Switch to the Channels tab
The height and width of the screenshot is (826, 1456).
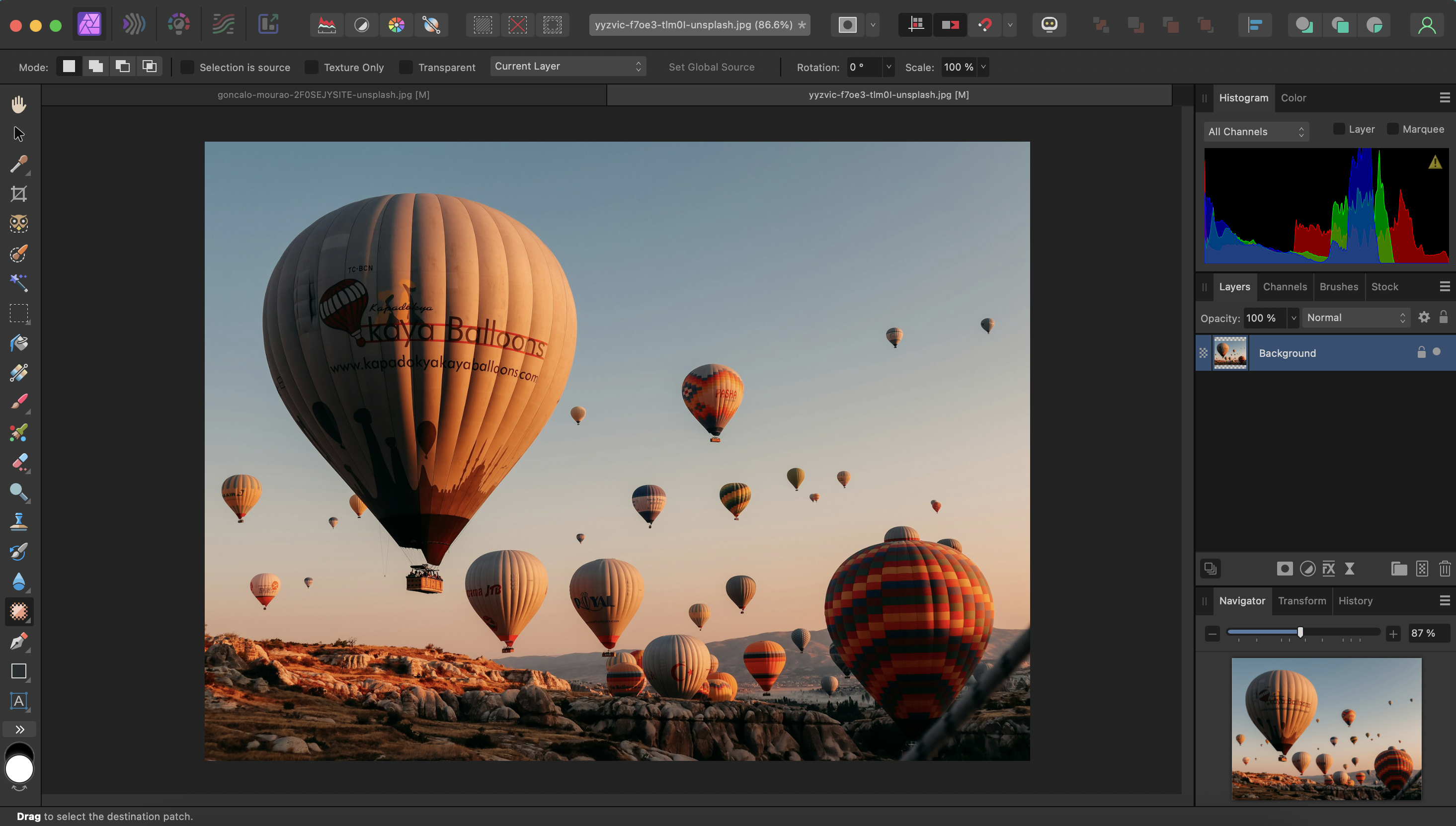1284,286
